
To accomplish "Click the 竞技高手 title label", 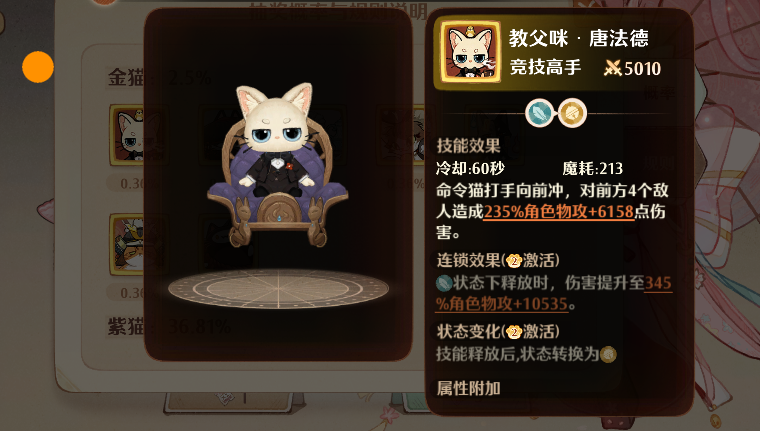I will click(545, 67).
